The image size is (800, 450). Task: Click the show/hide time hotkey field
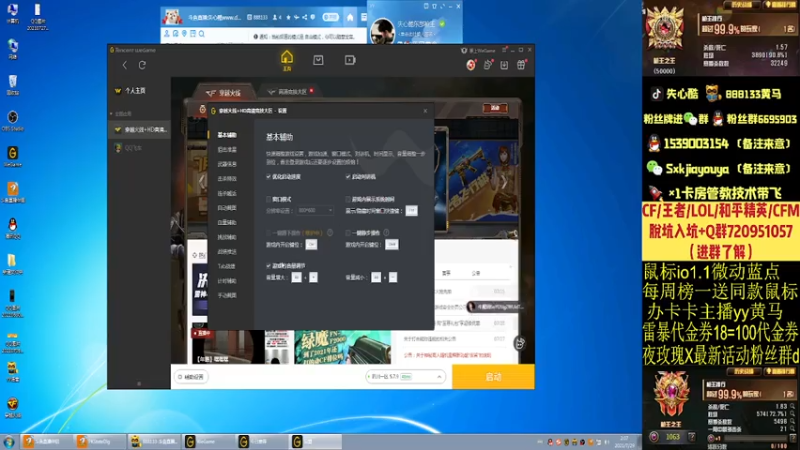(x=411, y=210)
